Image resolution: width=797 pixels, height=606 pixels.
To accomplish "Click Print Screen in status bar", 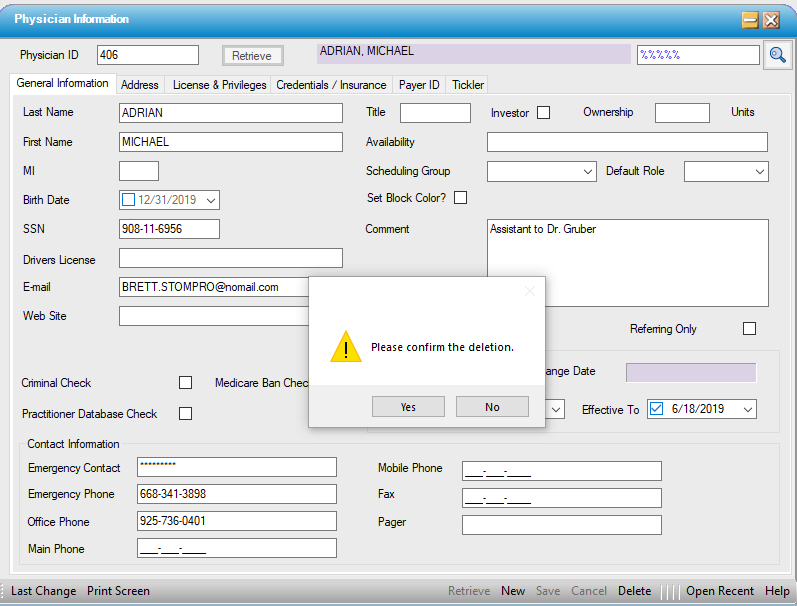I will 118,591.
